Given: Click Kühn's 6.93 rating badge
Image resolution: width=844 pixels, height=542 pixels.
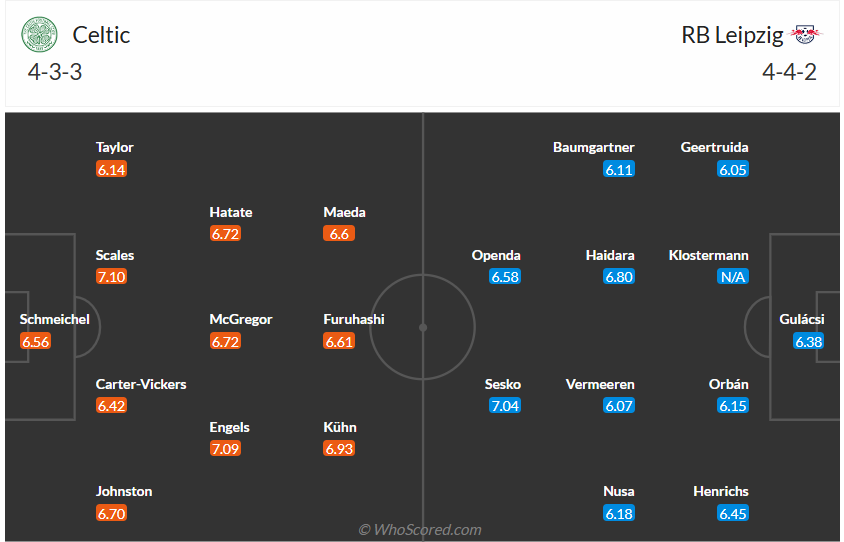Looking at the screenshot, I should pos(339,449).
